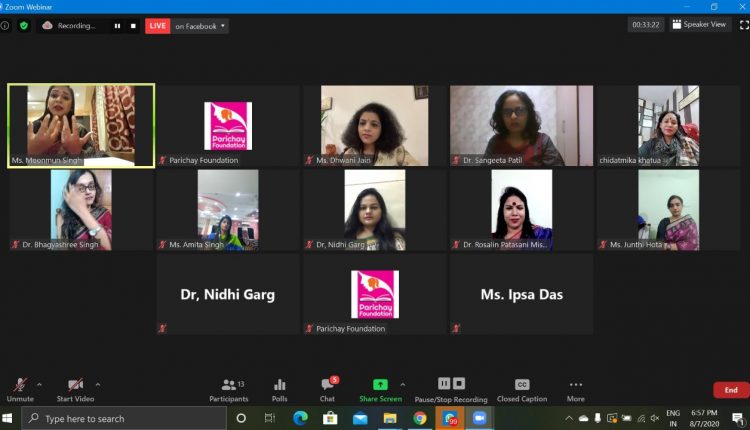Open the Polls icon

pos(280,387)
